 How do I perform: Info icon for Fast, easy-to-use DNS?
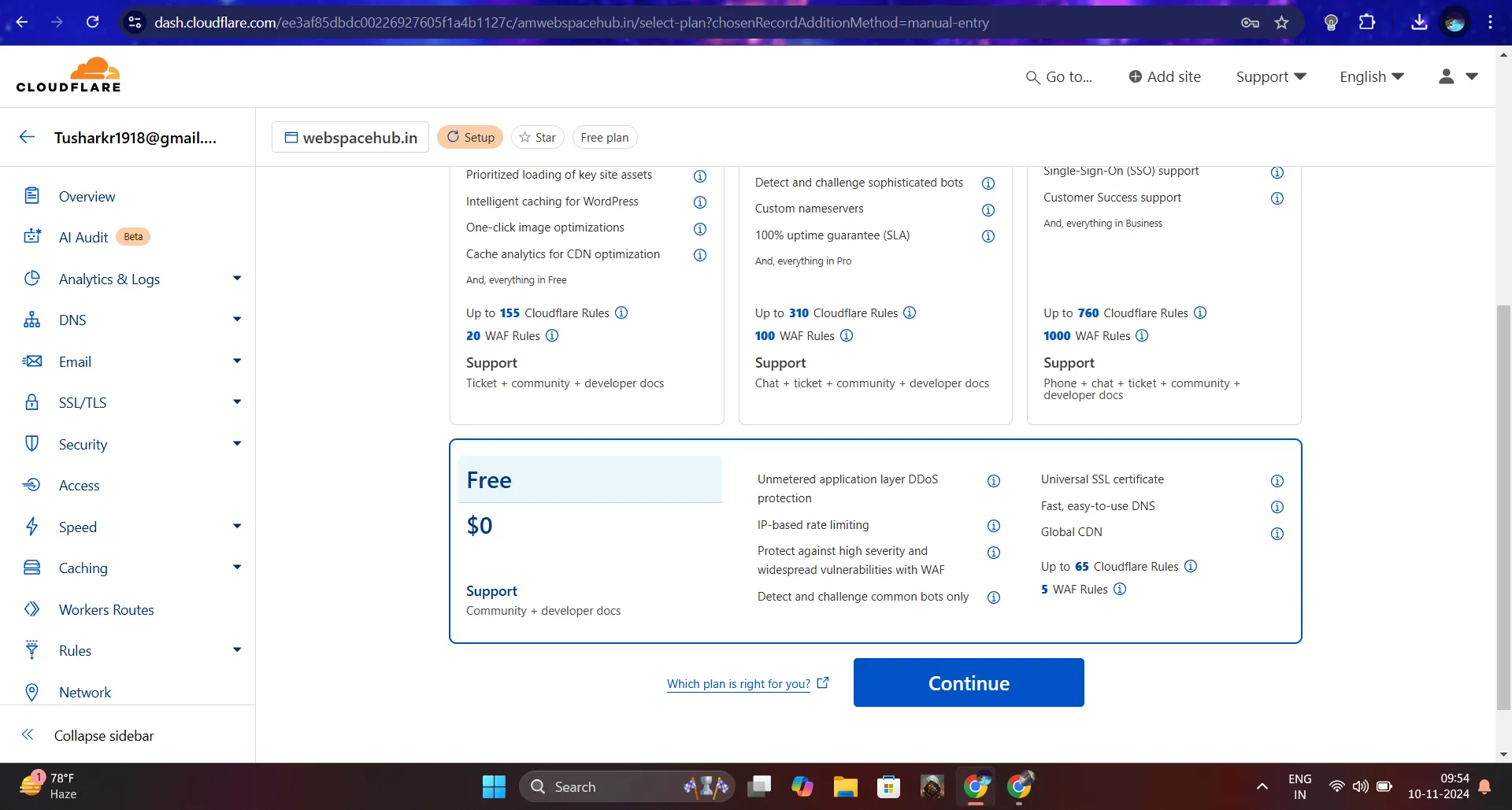point(1277,507)
